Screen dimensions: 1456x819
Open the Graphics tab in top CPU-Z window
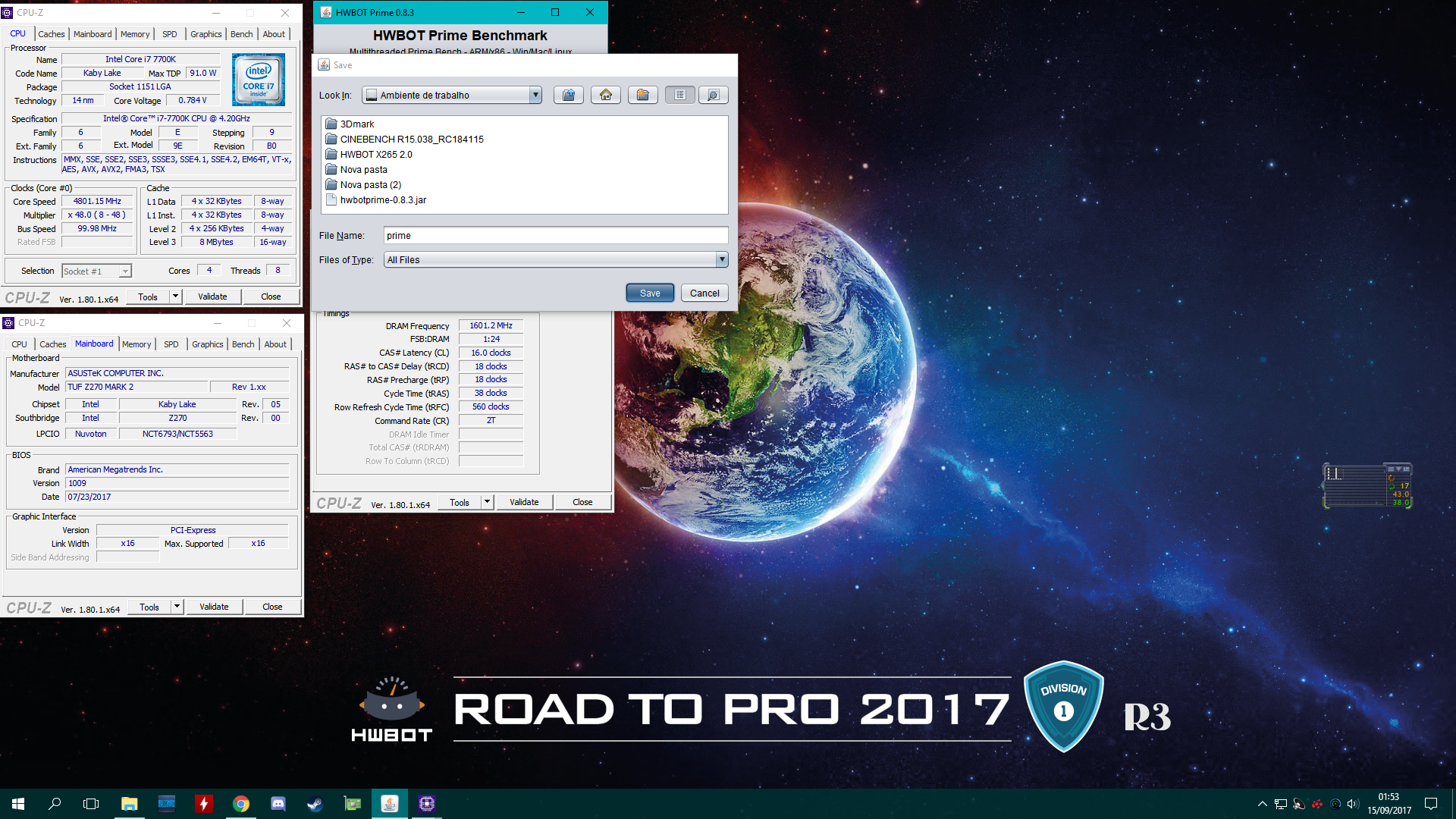click(x=206, y=34)
